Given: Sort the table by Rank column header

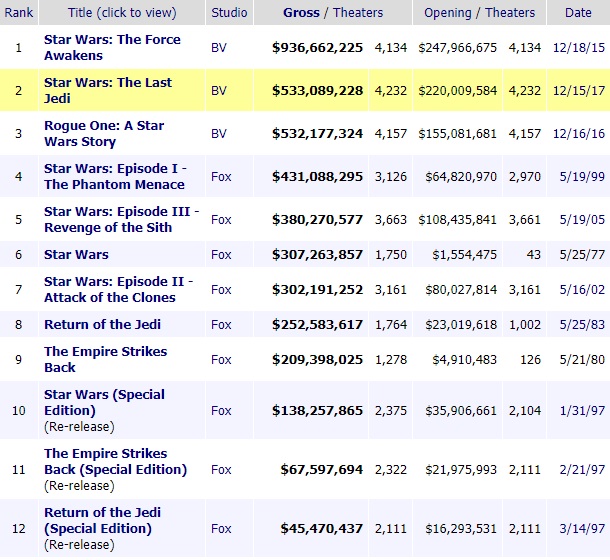Looking at the screenshot, I should click(x=18, y=13).
